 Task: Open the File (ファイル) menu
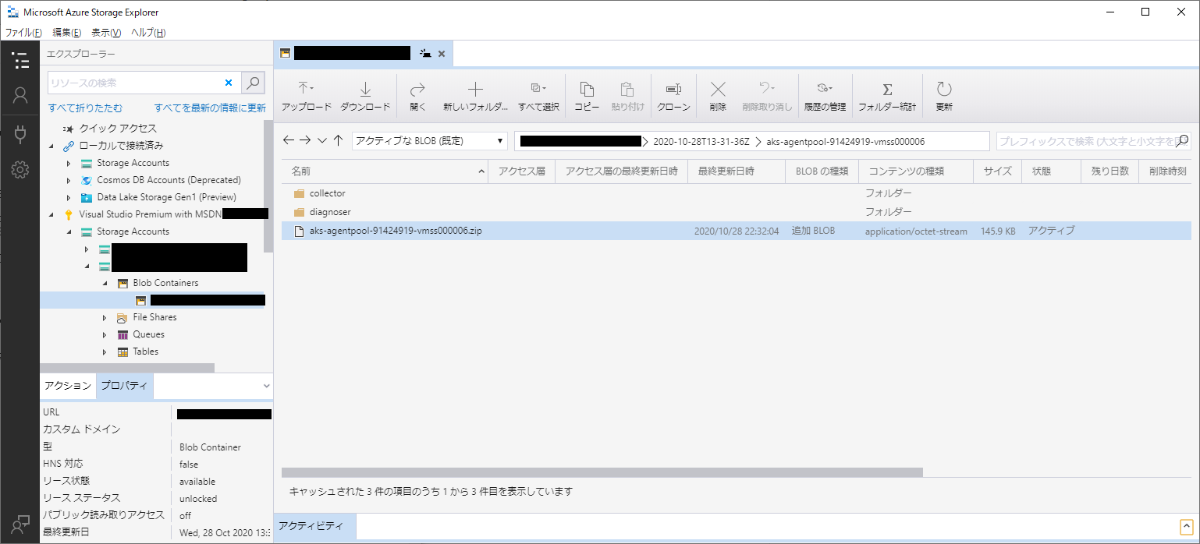[x=23, y=33]
